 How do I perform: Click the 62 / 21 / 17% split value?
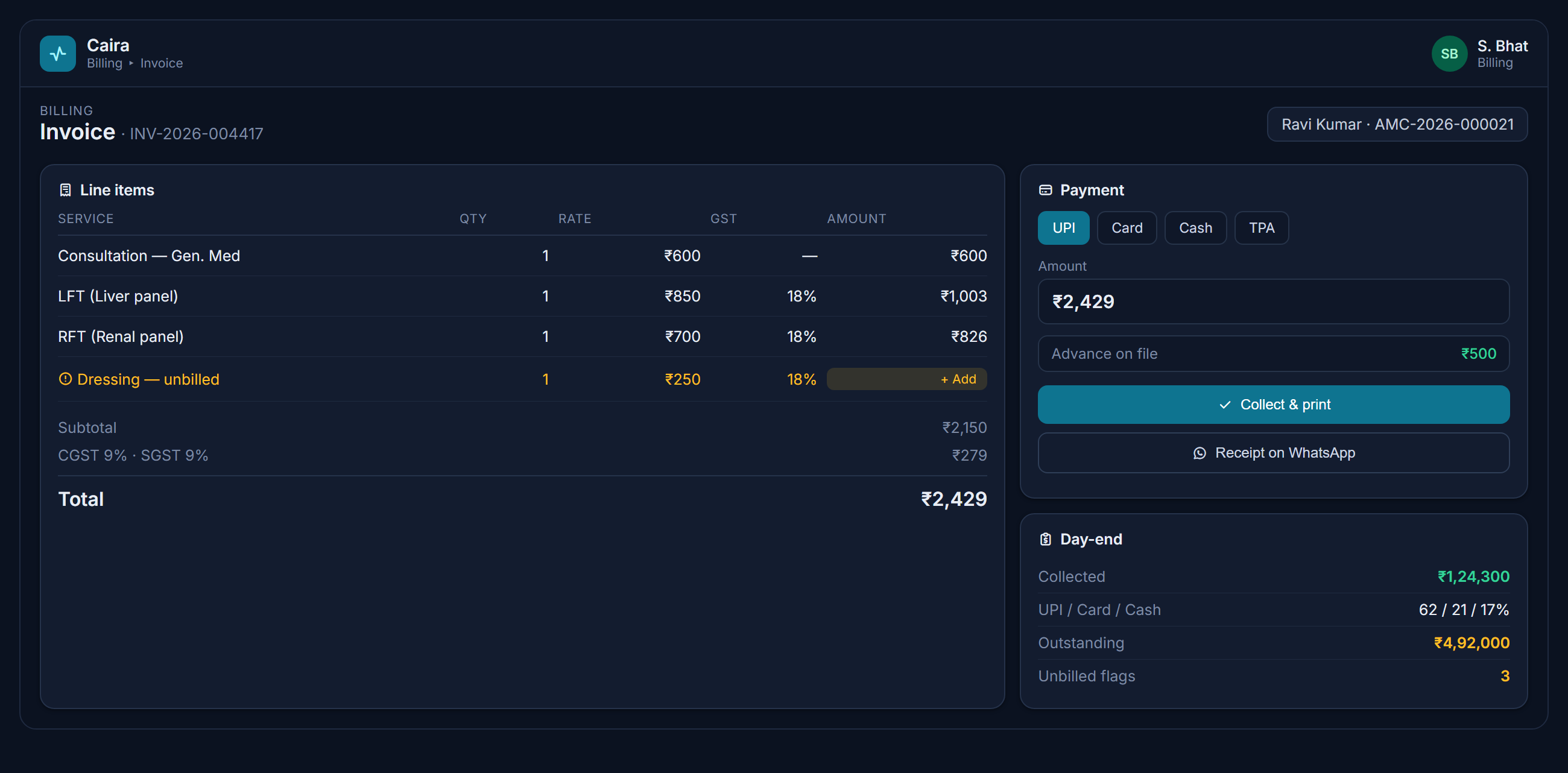(1464, 610)
